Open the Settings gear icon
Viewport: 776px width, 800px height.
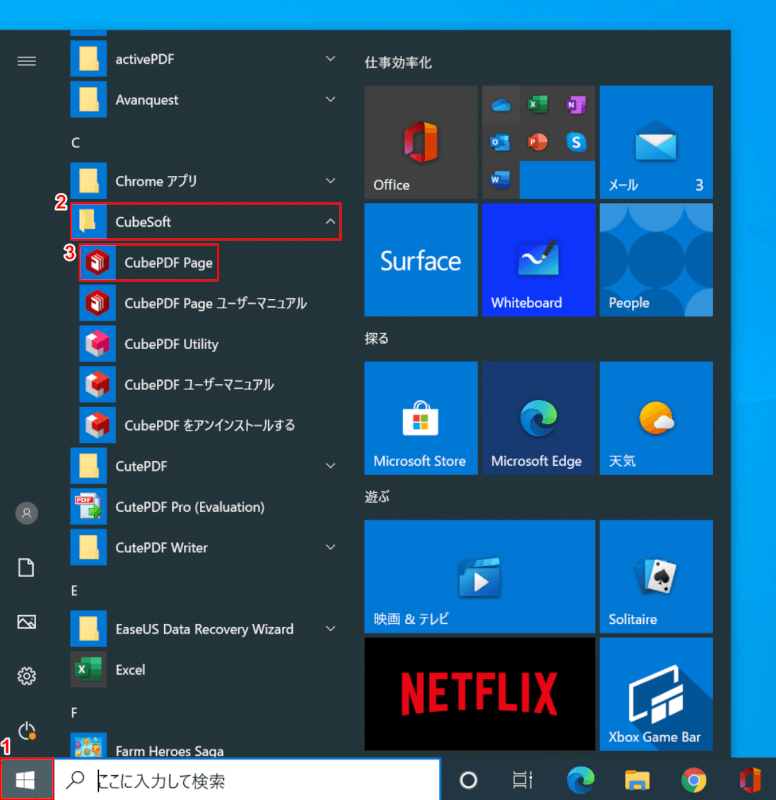coord(27,676)
